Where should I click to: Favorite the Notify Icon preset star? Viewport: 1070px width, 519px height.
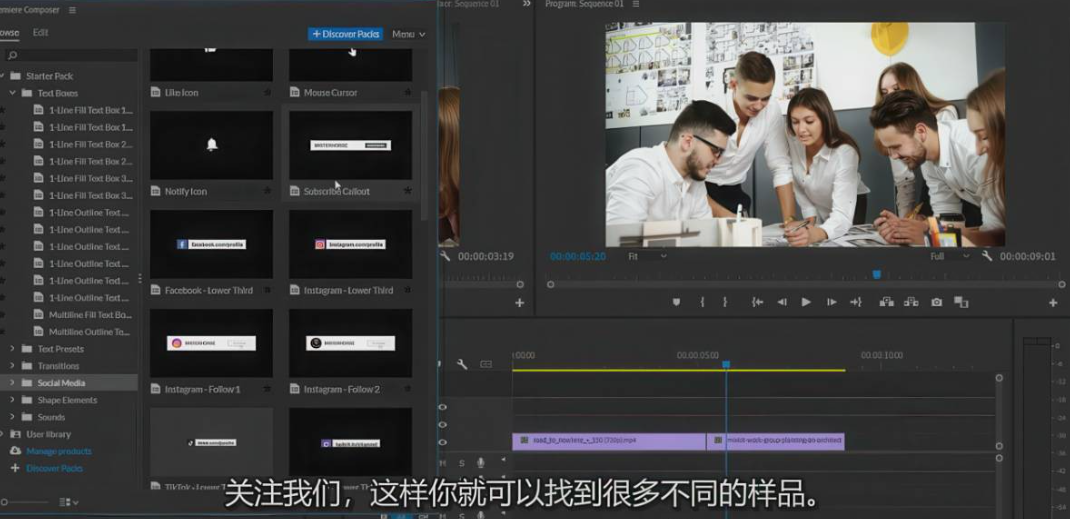pyautogui.click(x=267, y=191)
